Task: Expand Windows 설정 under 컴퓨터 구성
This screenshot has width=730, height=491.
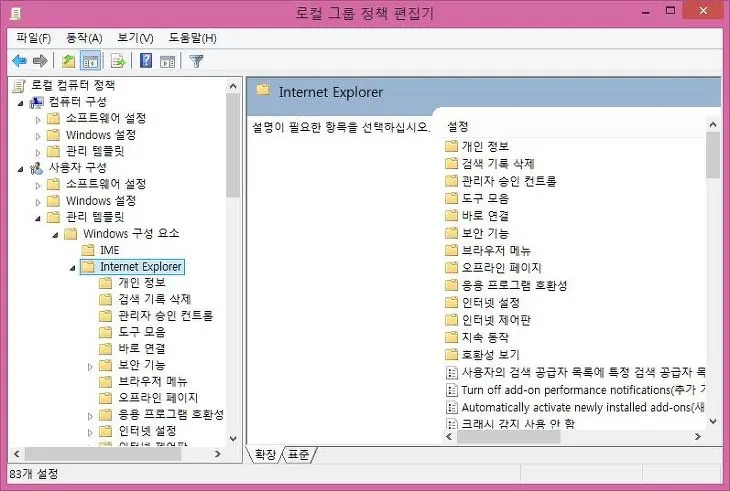Action: [x=38, y=136]
